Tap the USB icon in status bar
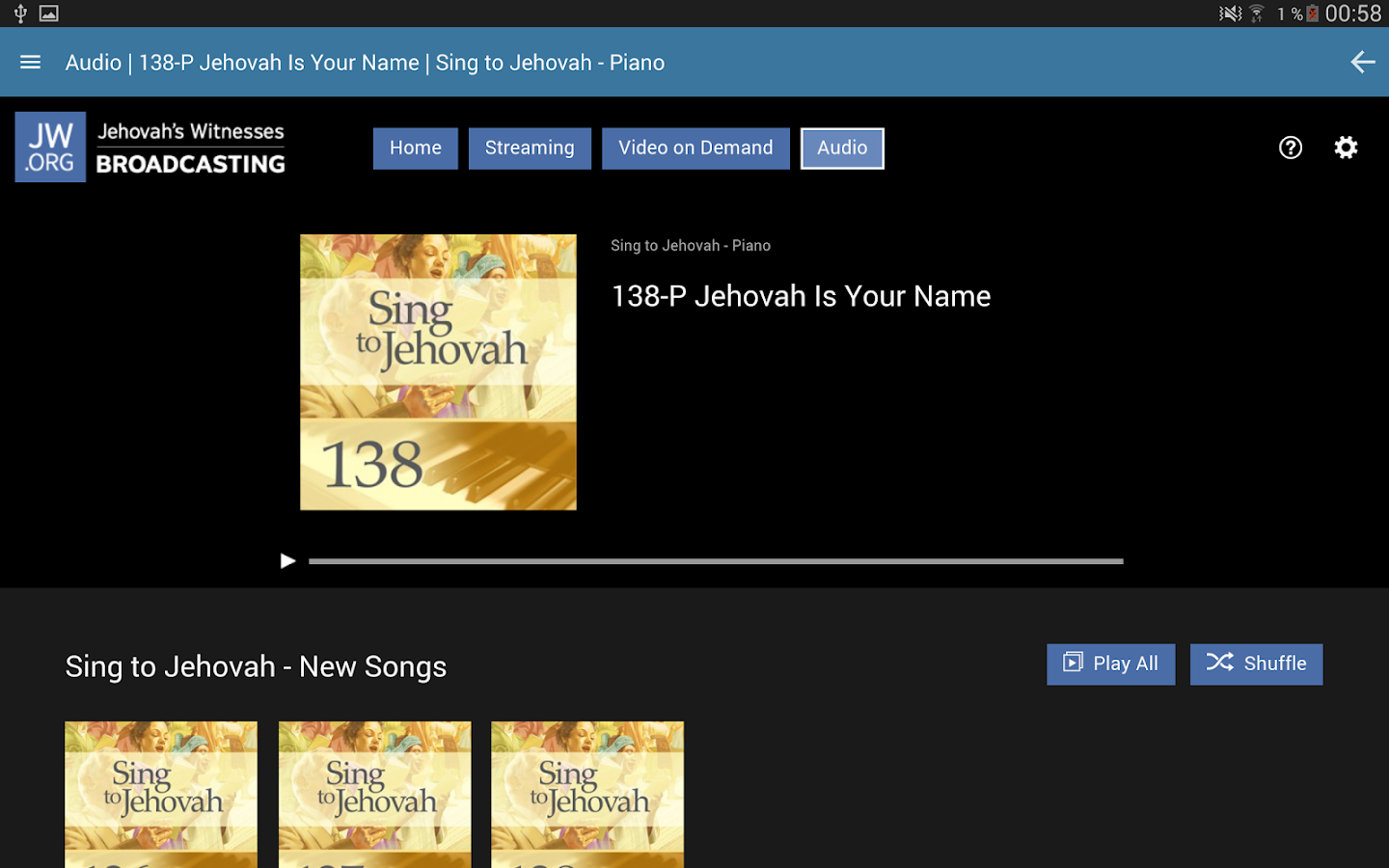1389x868 pixels. [20, 14]
